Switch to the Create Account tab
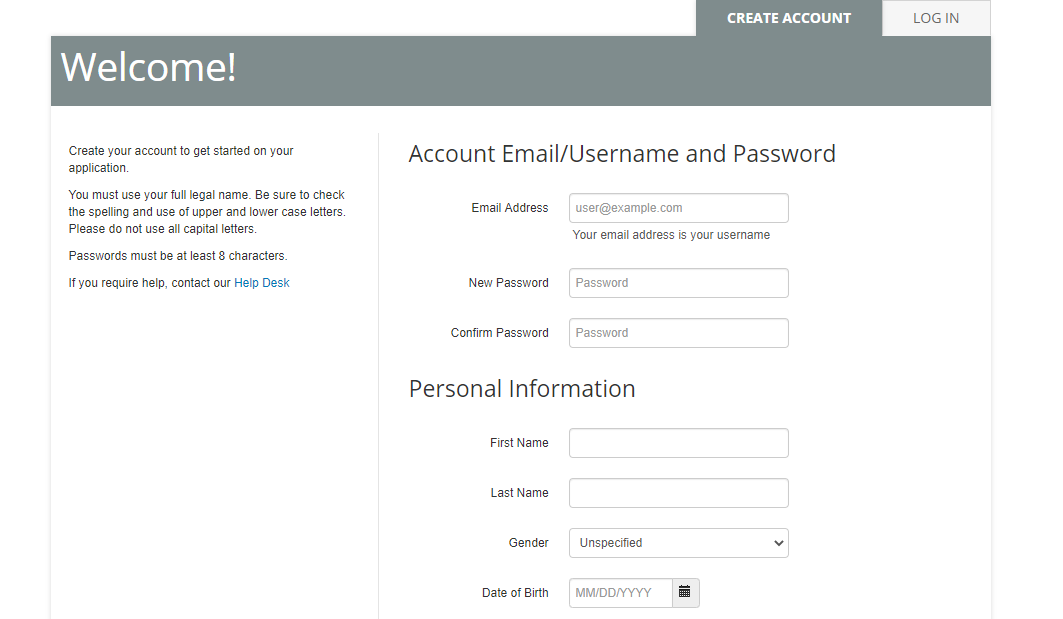 pos(788,18)
